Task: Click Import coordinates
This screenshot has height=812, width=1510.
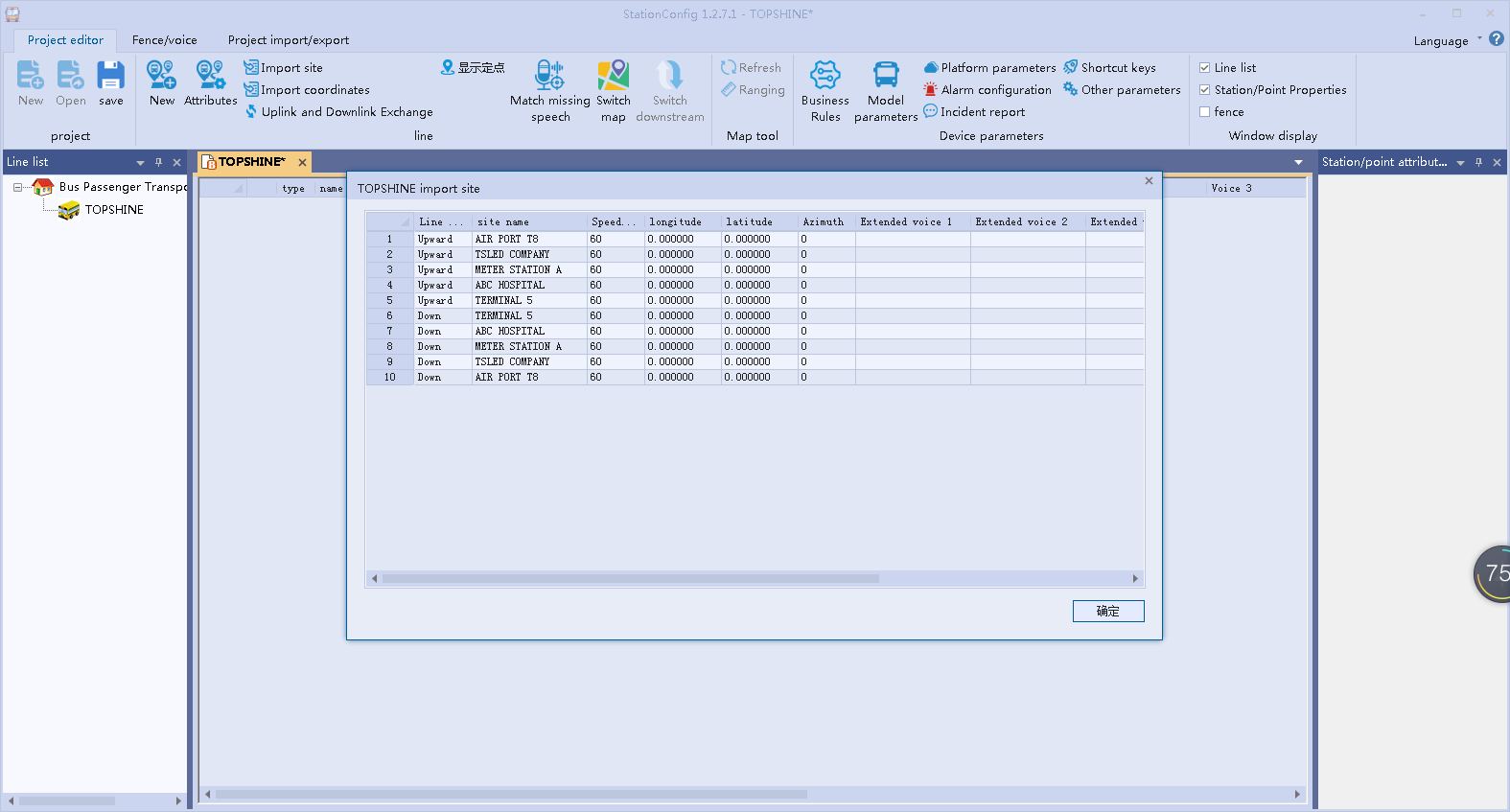Action: point(314,90)
